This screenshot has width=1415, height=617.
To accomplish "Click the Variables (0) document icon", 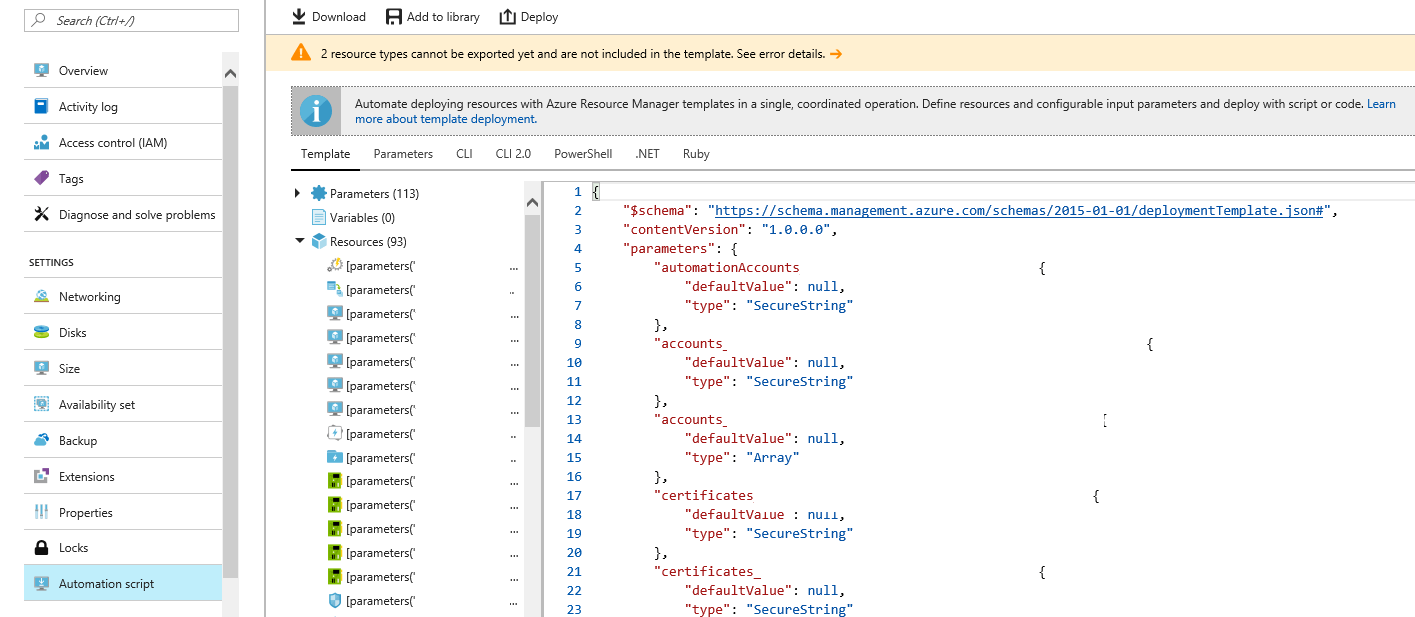I will [x=319, y=217].
